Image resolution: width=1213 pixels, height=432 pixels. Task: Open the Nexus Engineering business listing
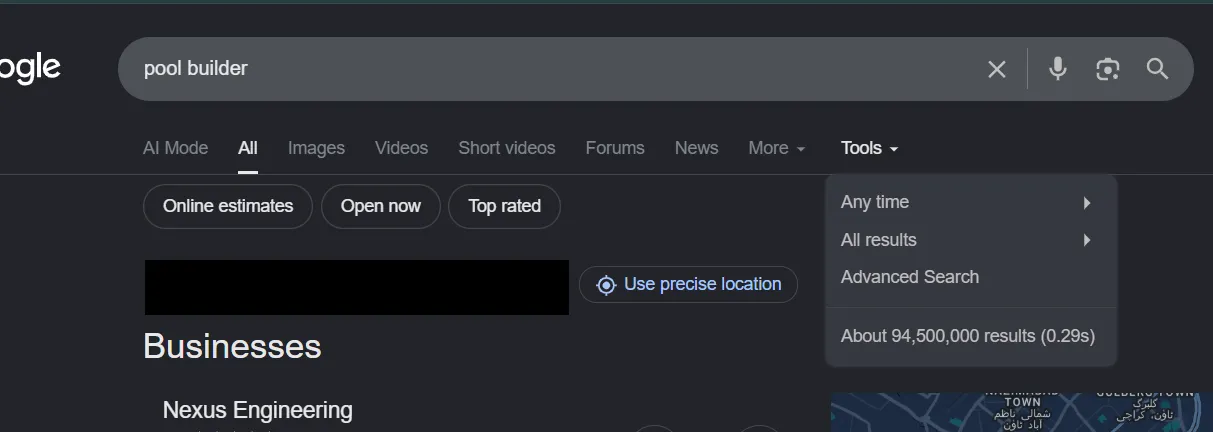coord(258,410)
